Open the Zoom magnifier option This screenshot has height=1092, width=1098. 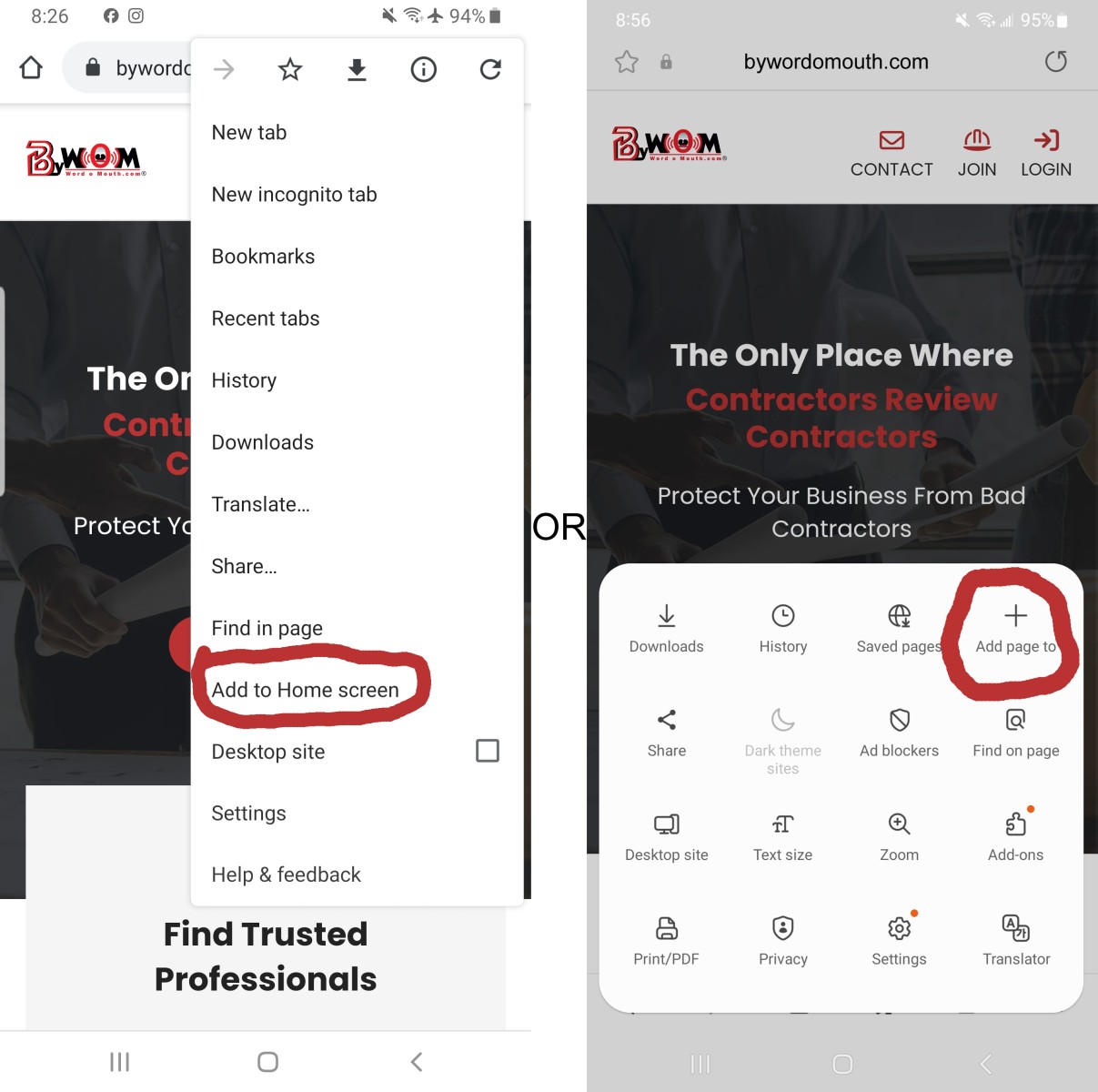tap(899, 837)
